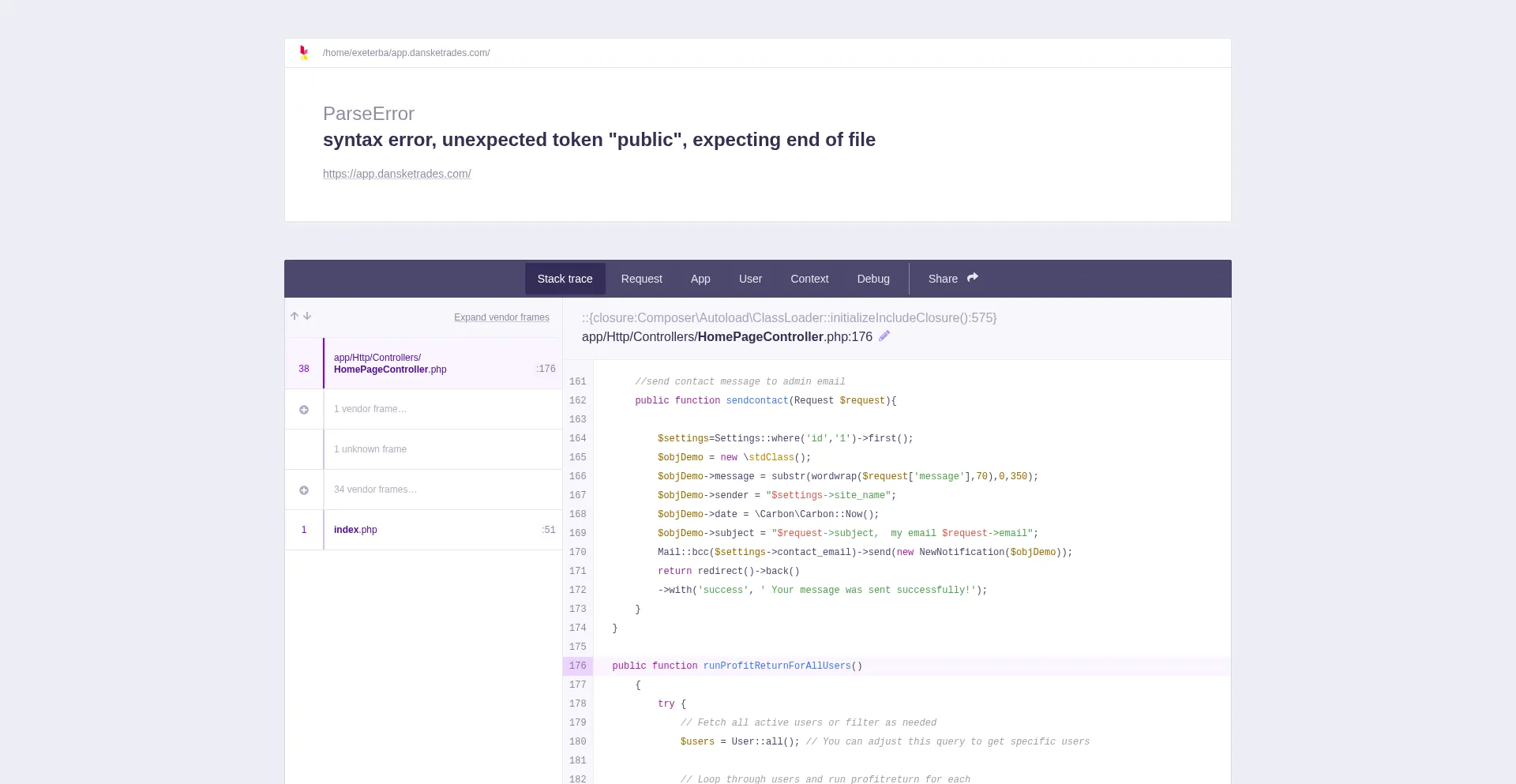The image size is (1516, 784).
Task: Open the Debug tab
Action: [x=873, y=279]
